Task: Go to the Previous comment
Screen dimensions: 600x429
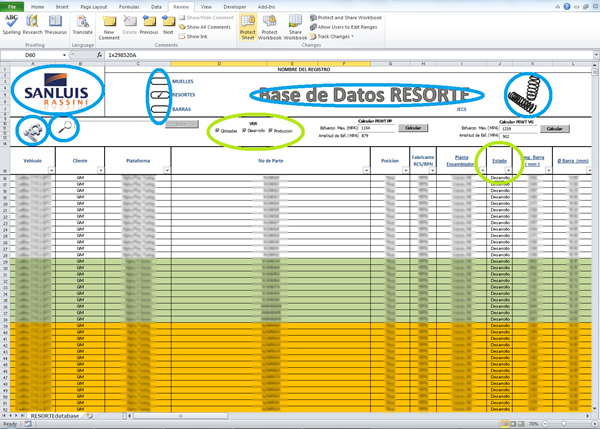Action: (x=149, y=25)
